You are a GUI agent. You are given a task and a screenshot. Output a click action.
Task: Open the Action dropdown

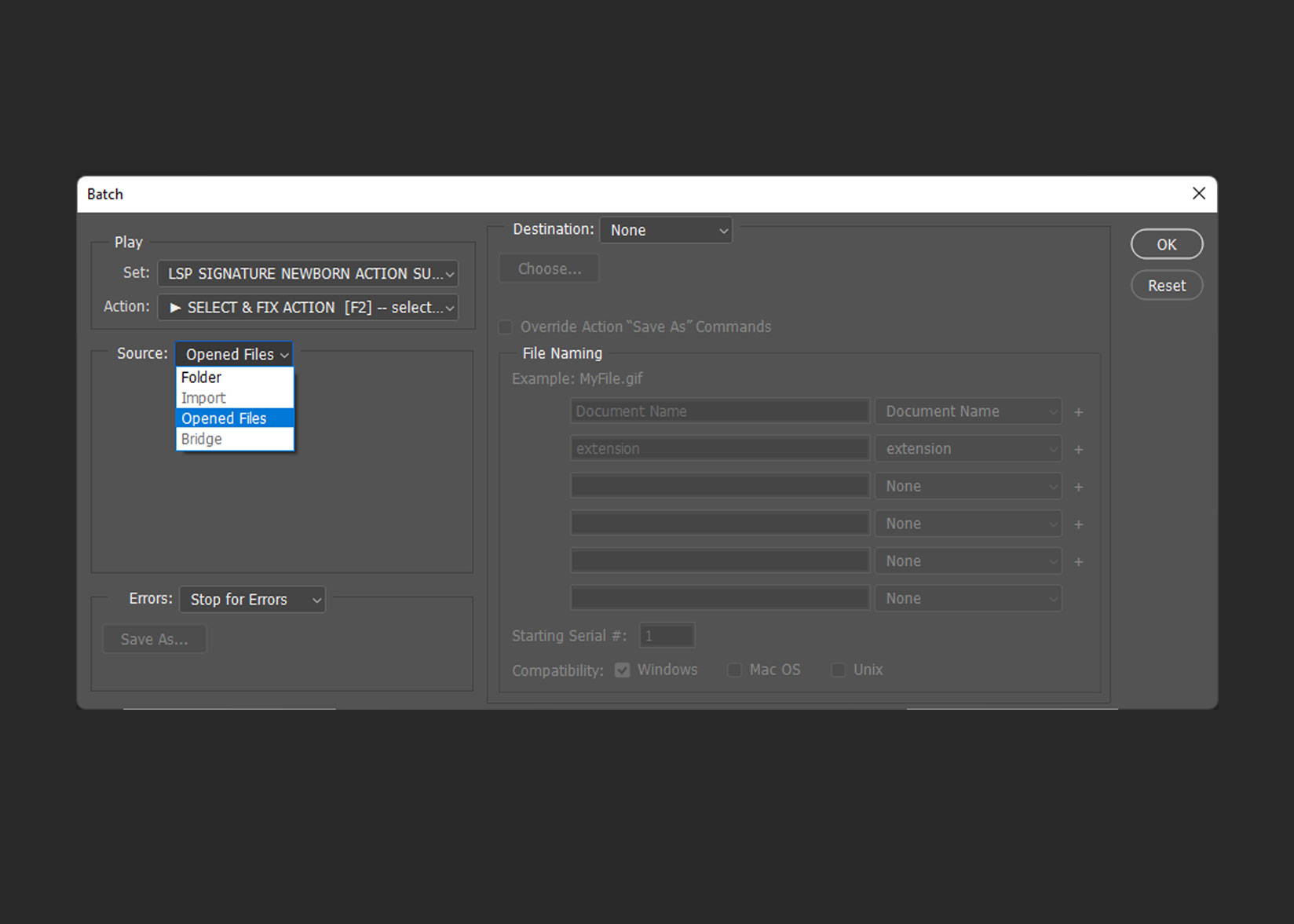308,308
